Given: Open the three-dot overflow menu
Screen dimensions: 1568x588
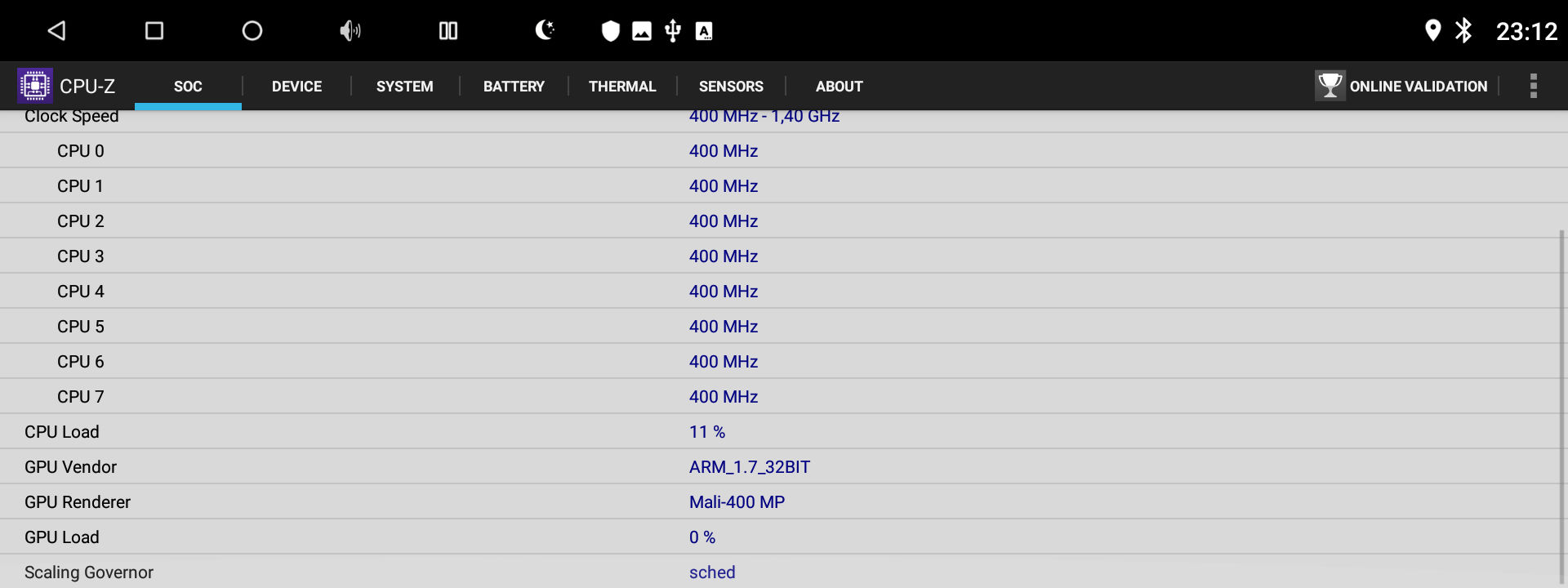Looking at the screenshot, I should [x=1534, y=86].
